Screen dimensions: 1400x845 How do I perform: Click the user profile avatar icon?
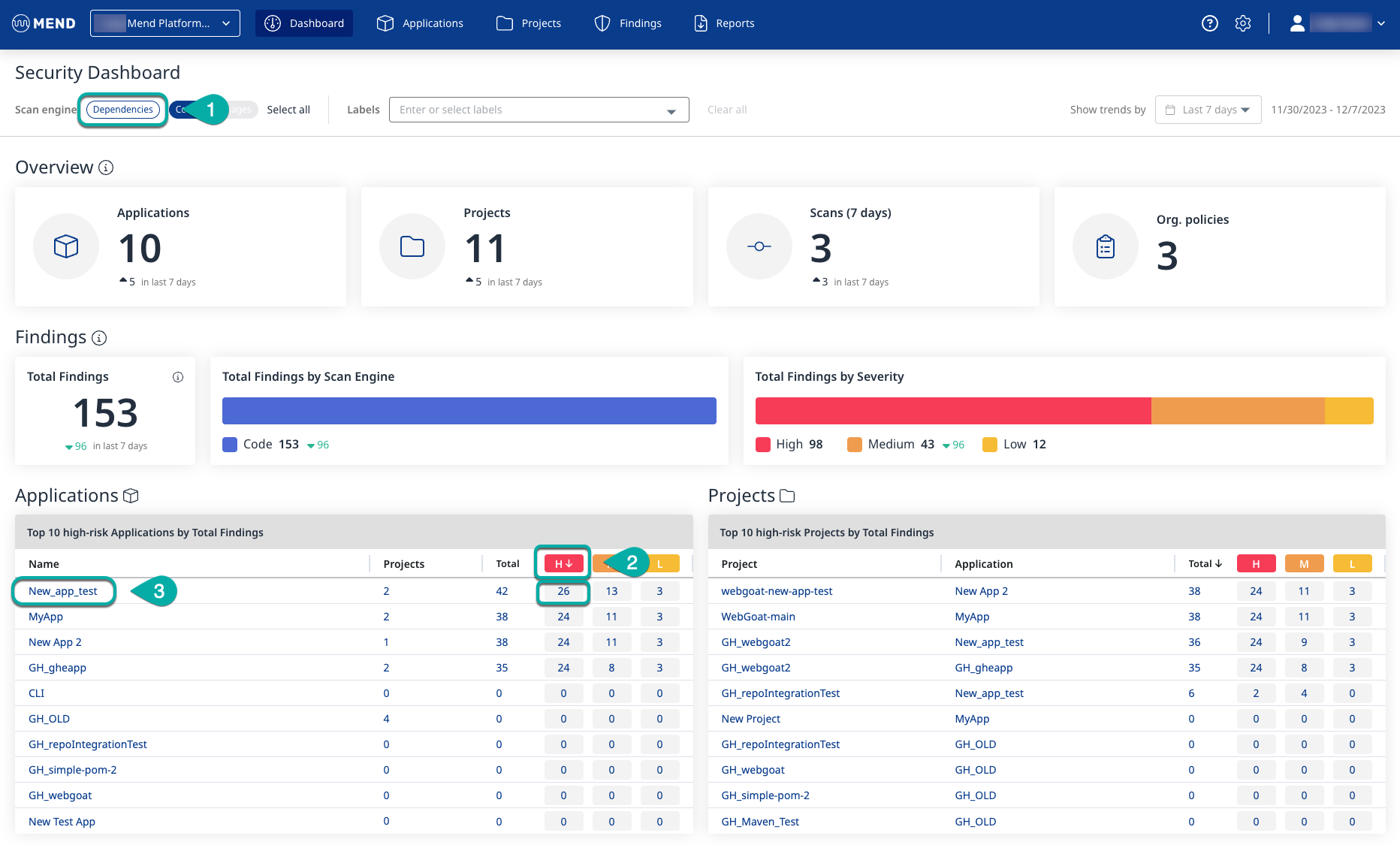(1297, 23)
